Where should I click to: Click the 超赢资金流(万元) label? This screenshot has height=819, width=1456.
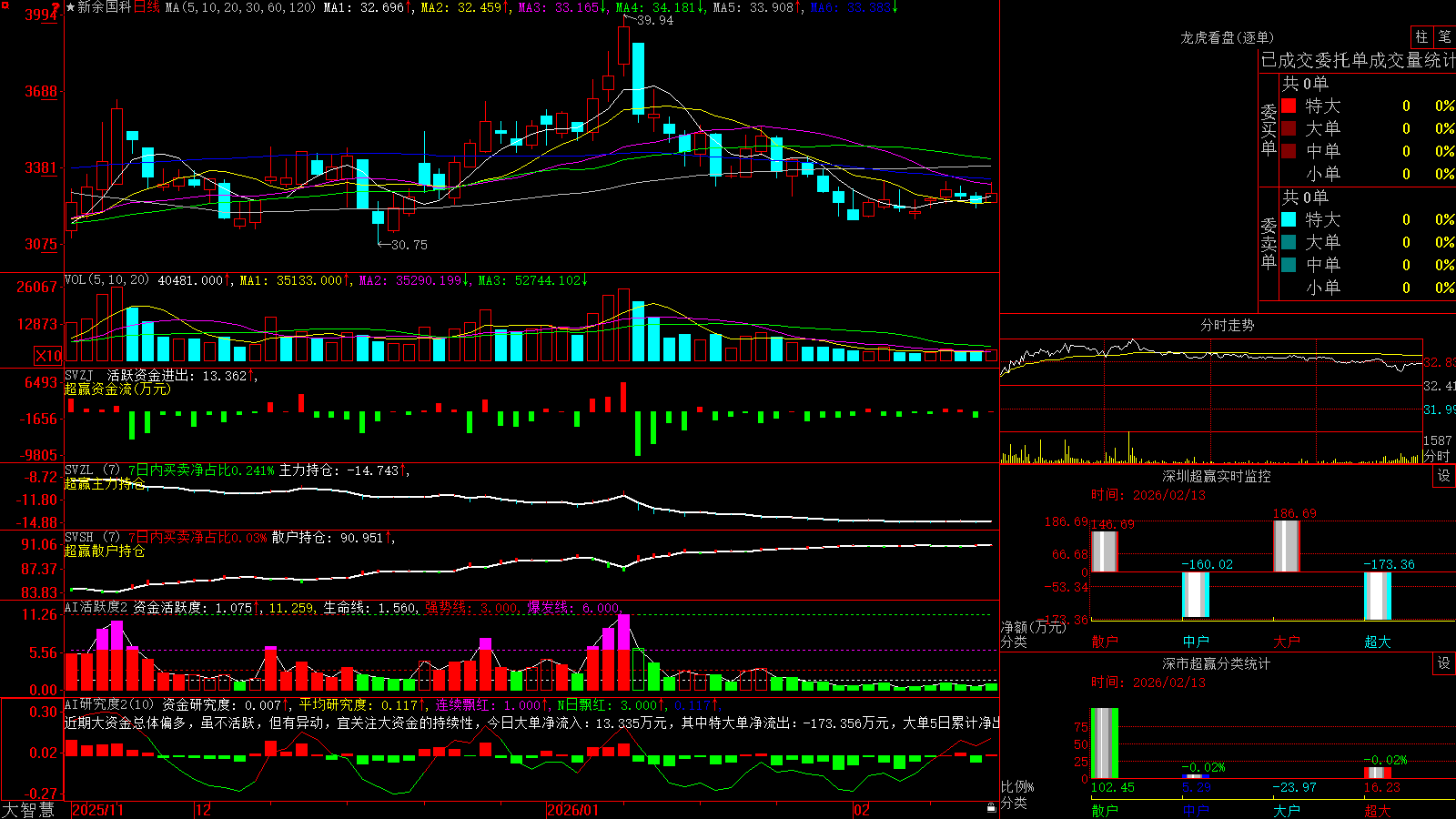click(x=117, y=389)
